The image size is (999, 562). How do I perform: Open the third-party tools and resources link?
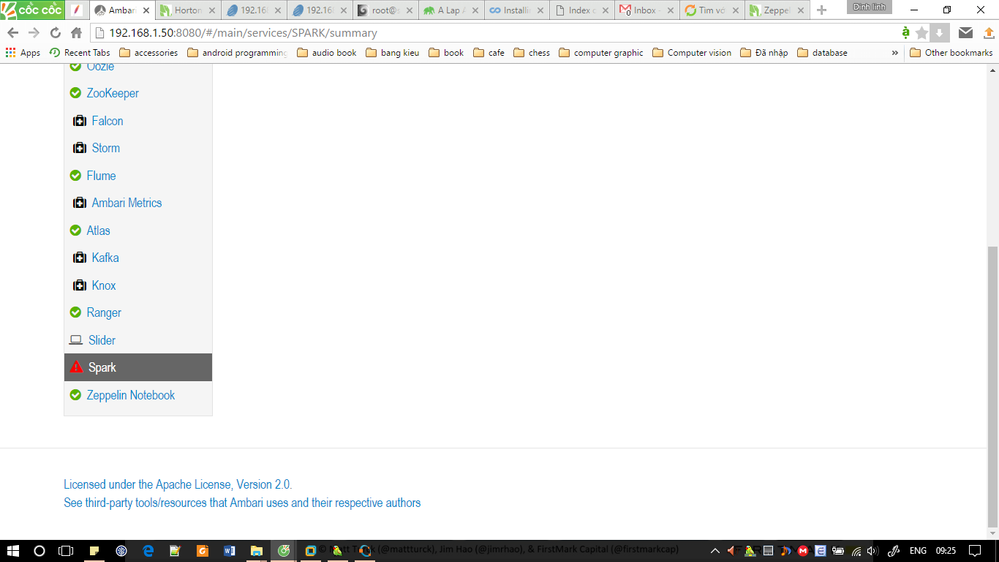point(242,503)
